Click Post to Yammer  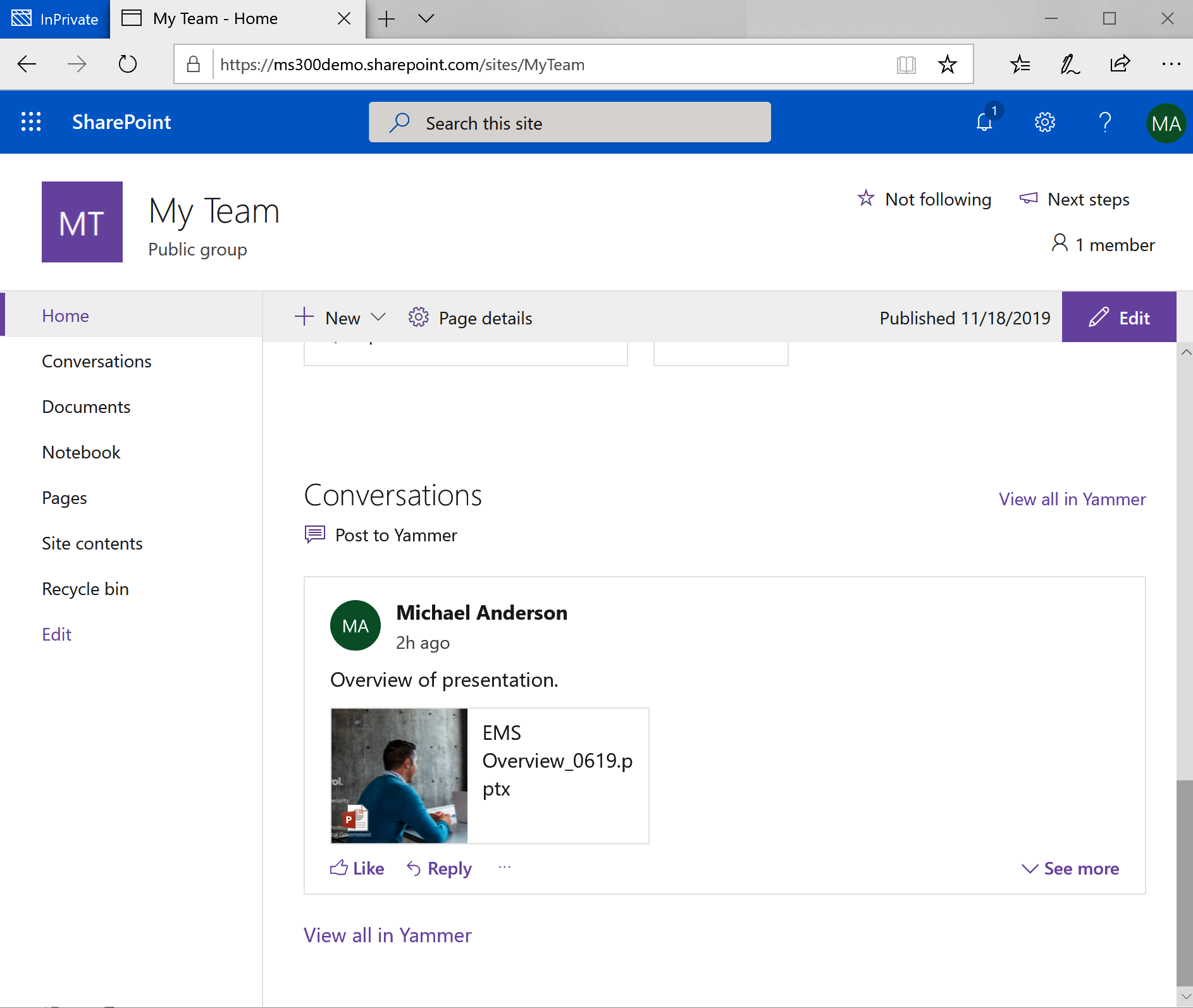tap(380, 535)
